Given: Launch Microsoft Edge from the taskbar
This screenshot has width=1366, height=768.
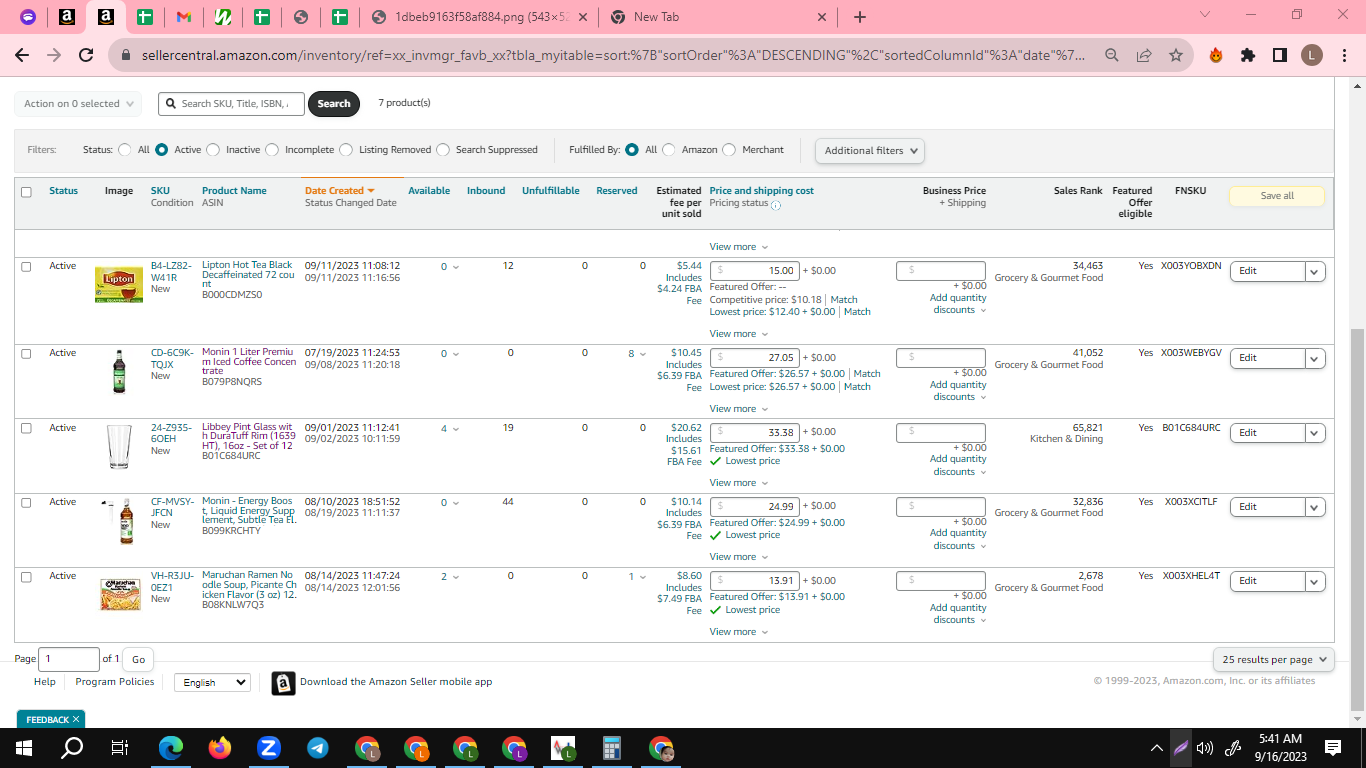Looking at the screenshot, I should (171, 747).
